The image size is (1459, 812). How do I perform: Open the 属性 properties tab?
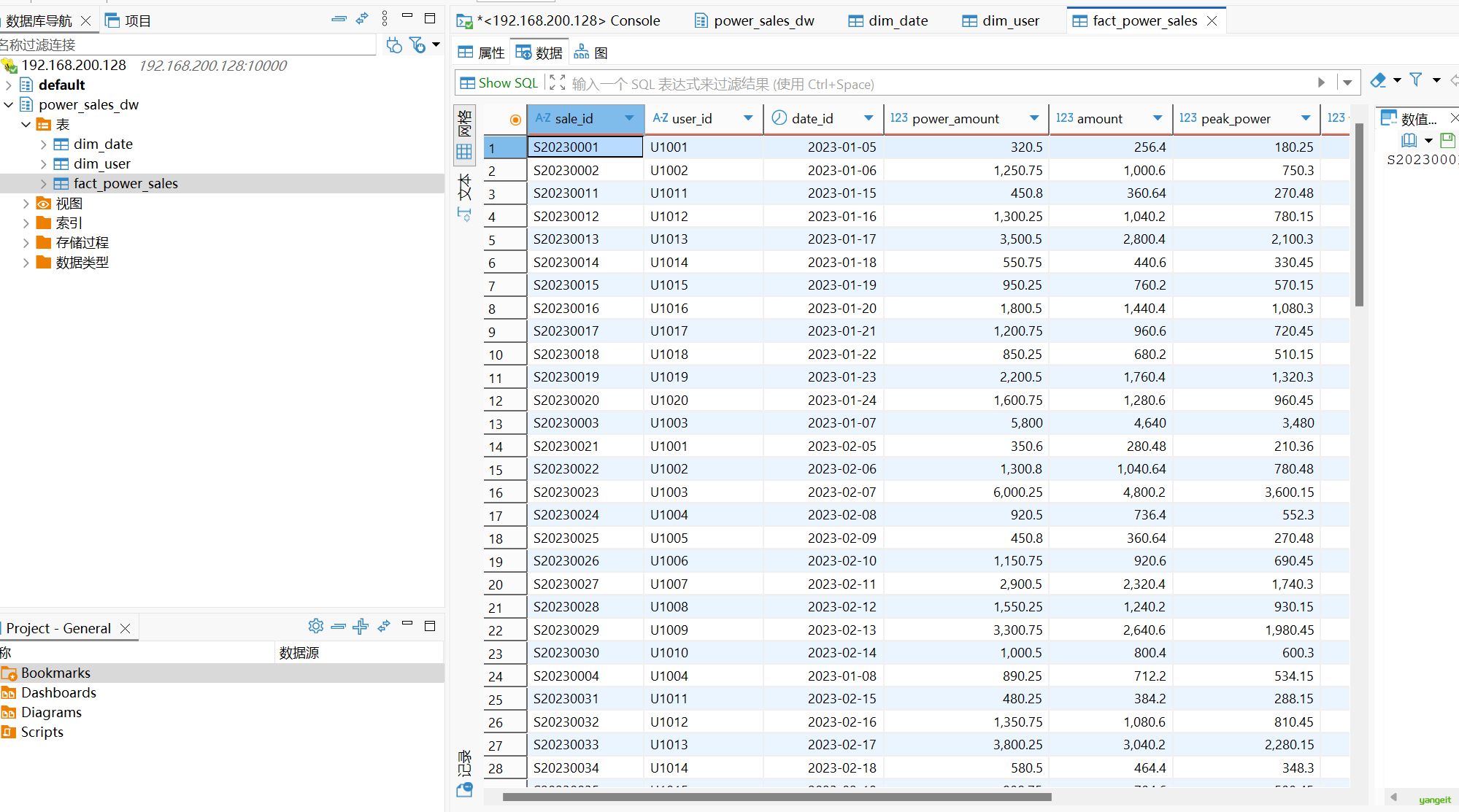click(x=481, y=53)
